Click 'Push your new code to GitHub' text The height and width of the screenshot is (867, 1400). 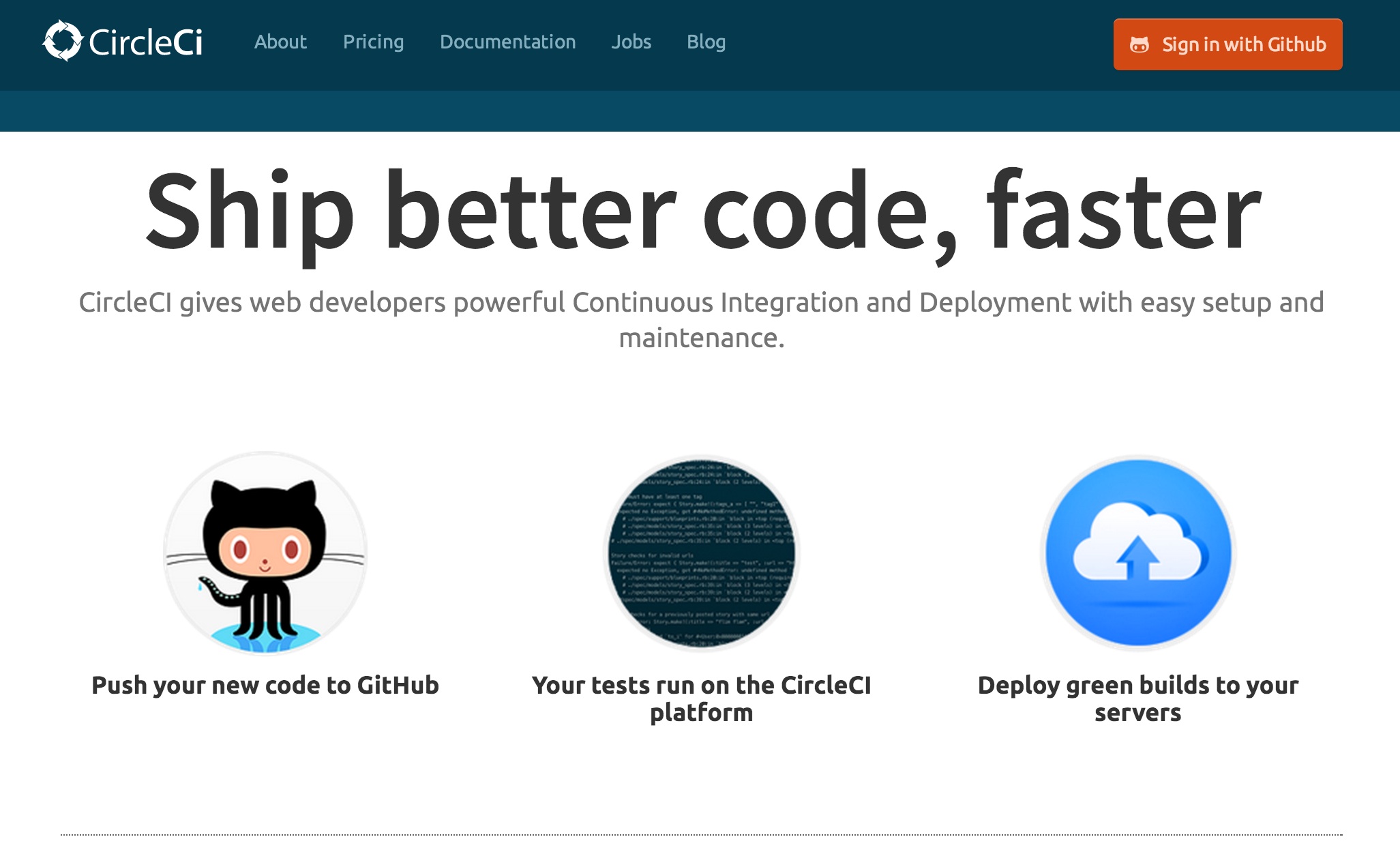tap(265, 686)
